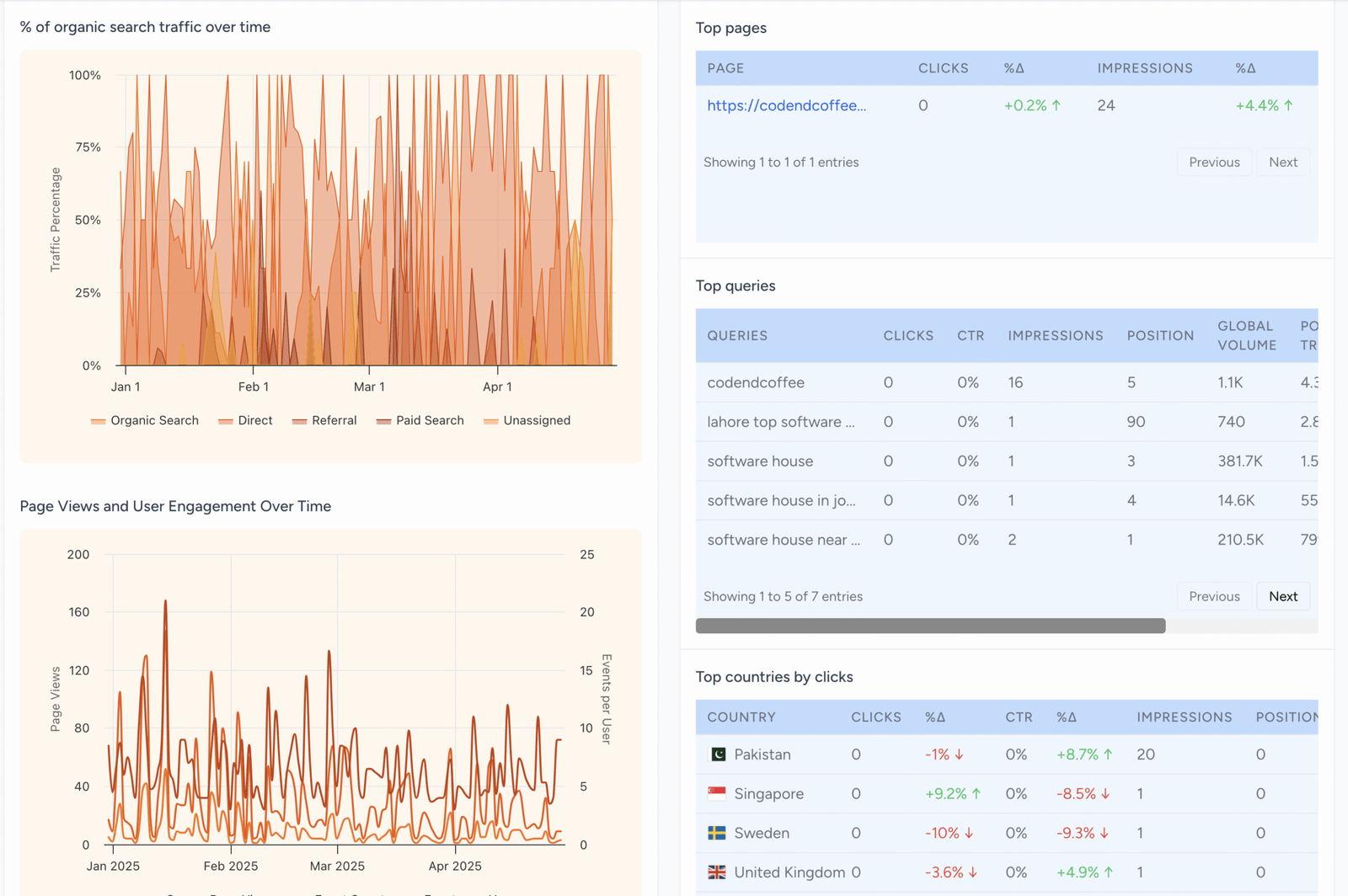Sort Top pages by CLICKS header

click(x=943, y=68)
